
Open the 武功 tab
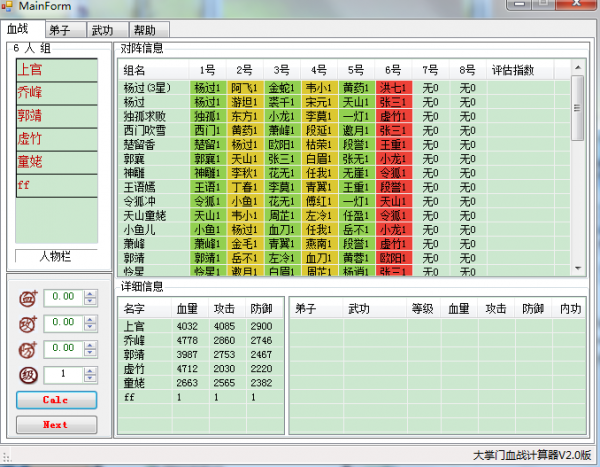pyautogui.click(x=107, y=30)
